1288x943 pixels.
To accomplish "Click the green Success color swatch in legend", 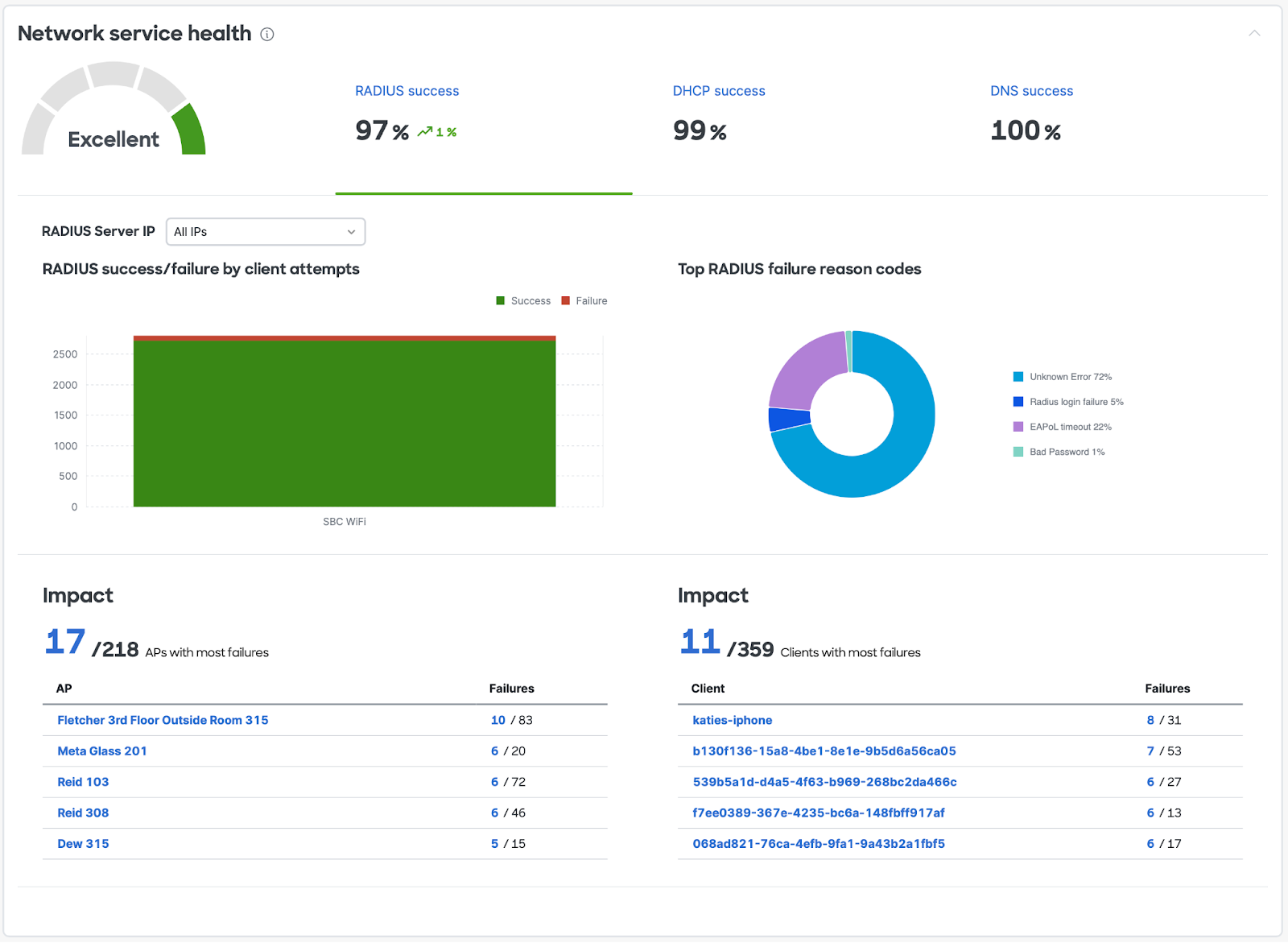I will coord(501,300).
